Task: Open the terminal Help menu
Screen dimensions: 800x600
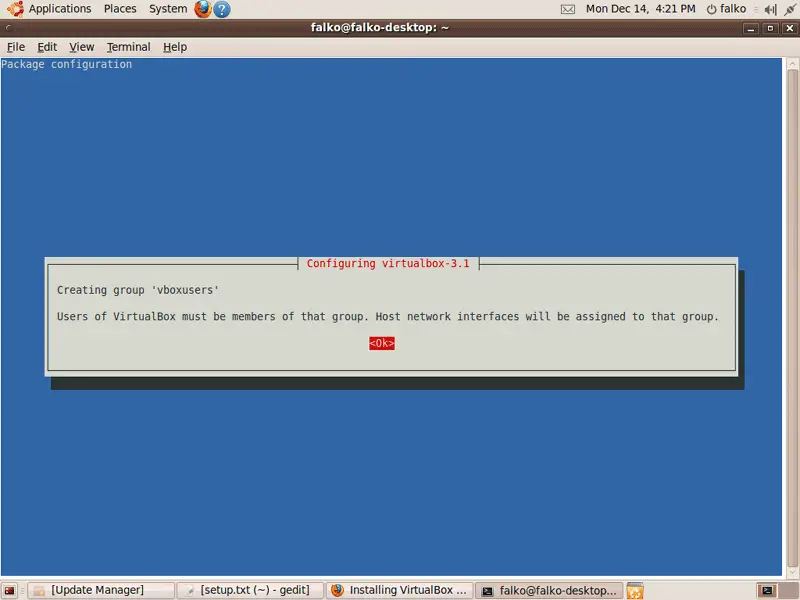Action: pos(175,47)
